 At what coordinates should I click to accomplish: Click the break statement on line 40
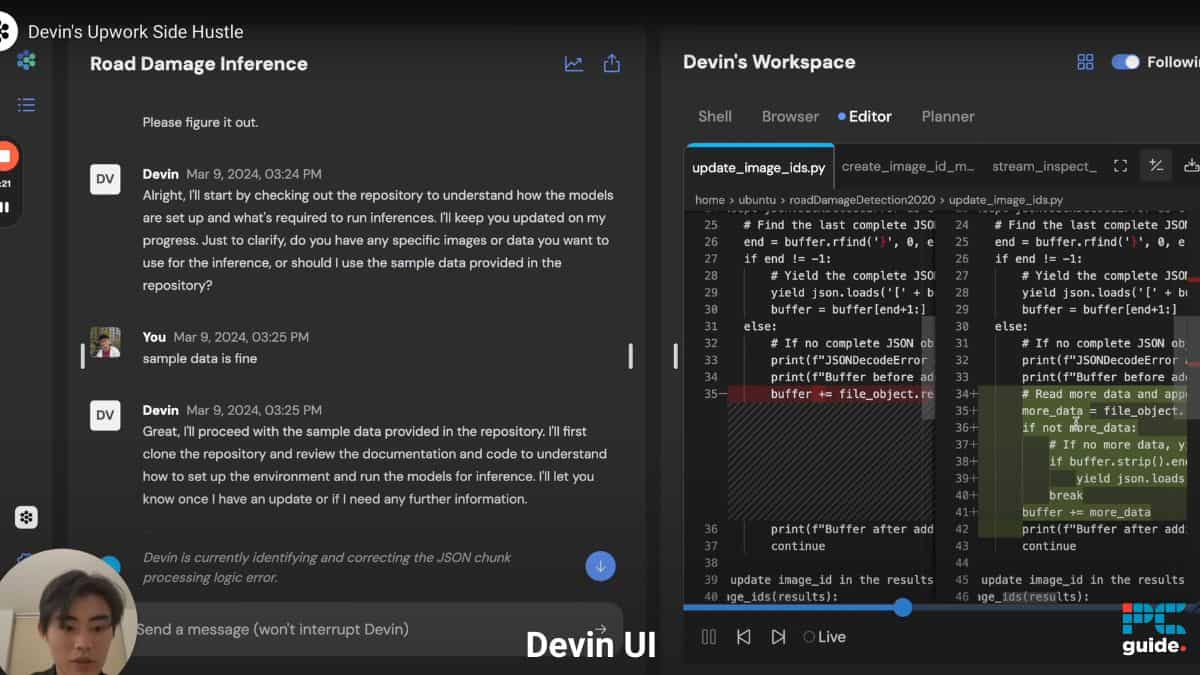click(x=1066, y=495)
